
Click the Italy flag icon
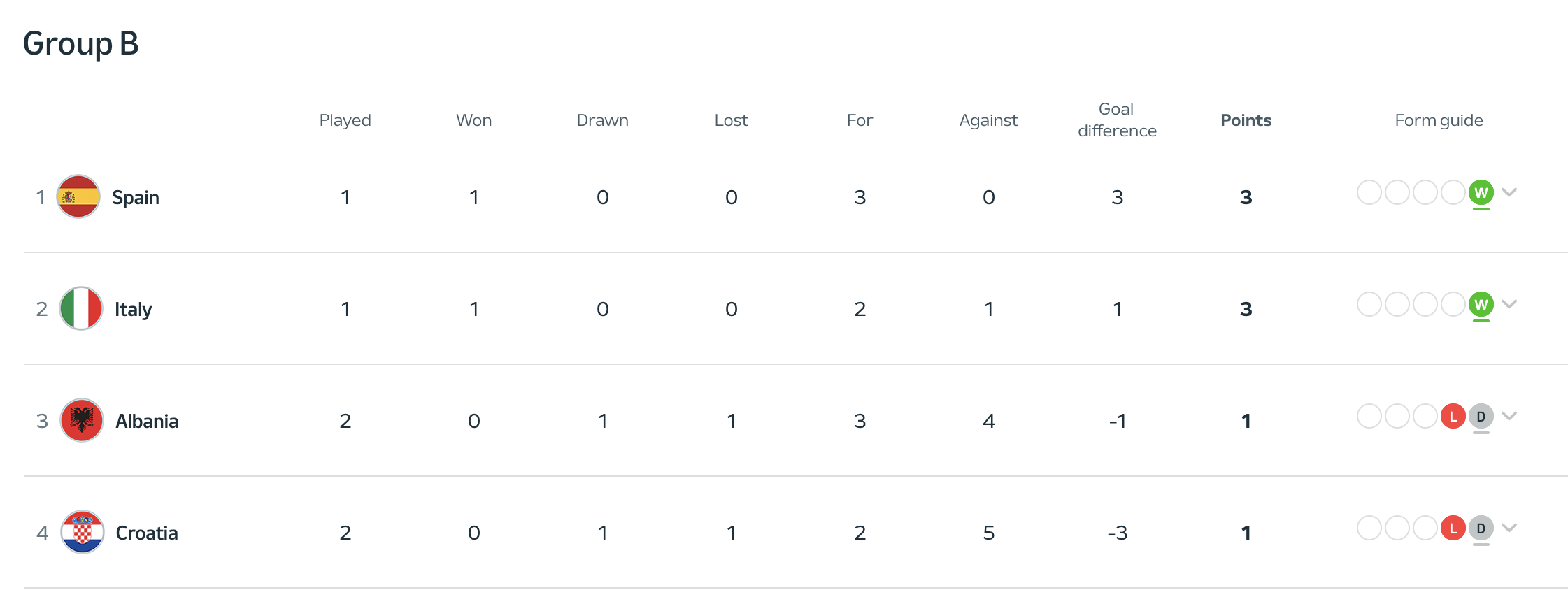[81, 308]
